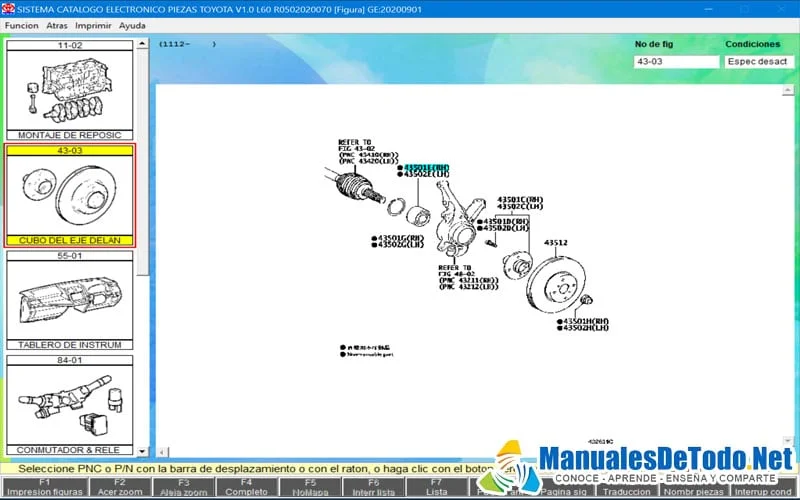Click the diagram vertical scroll-up arrow
This screenshot has width=800, height=500.
click(788, 90)
